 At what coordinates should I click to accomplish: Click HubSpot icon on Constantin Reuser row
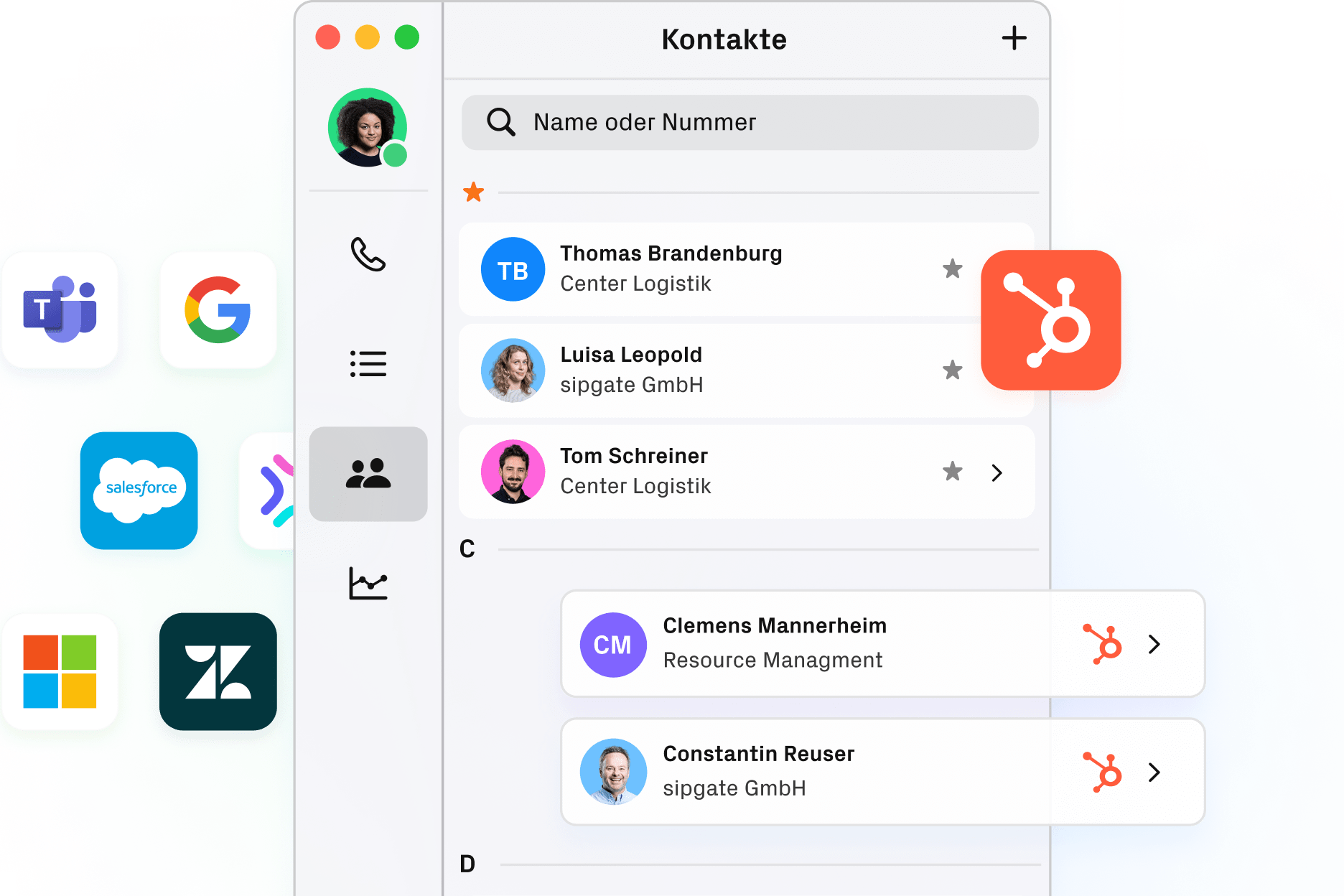pyautogui.click(x=1103, y=772)
